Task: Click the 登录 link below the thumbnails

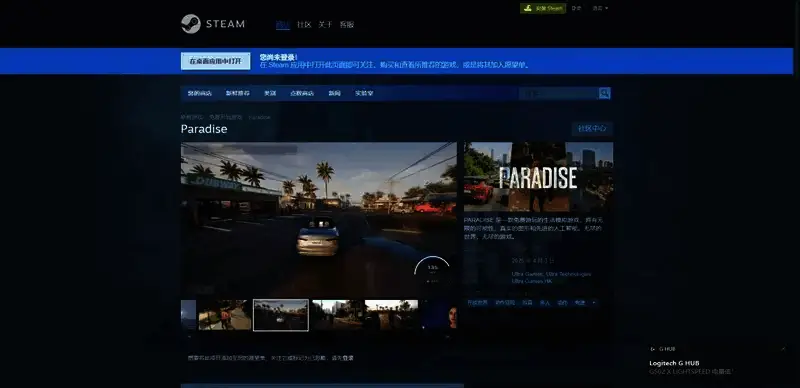Action: click(x=348, y=358)
